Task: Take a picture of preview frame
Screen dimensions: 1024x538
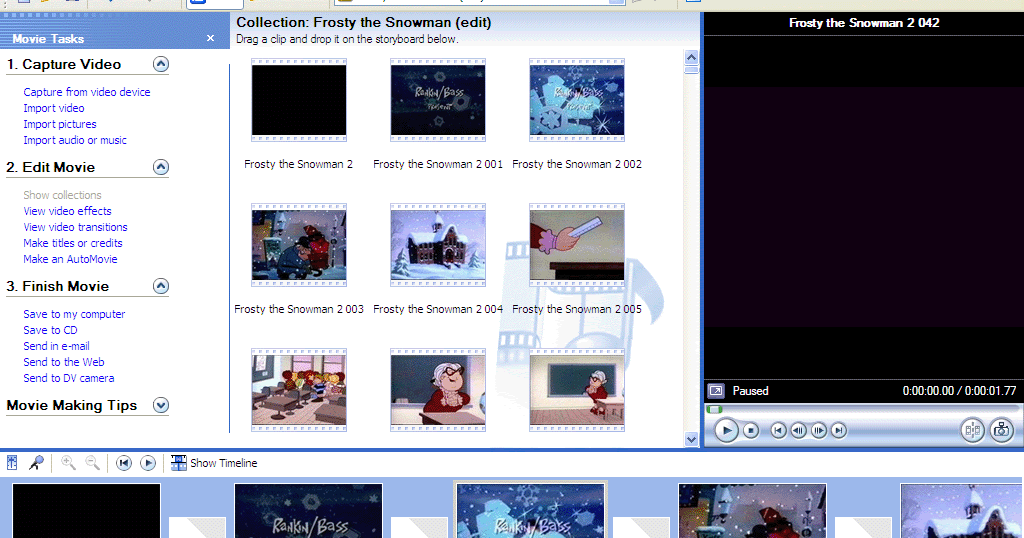Action: pyautogui.click(x=1001, y=430)
